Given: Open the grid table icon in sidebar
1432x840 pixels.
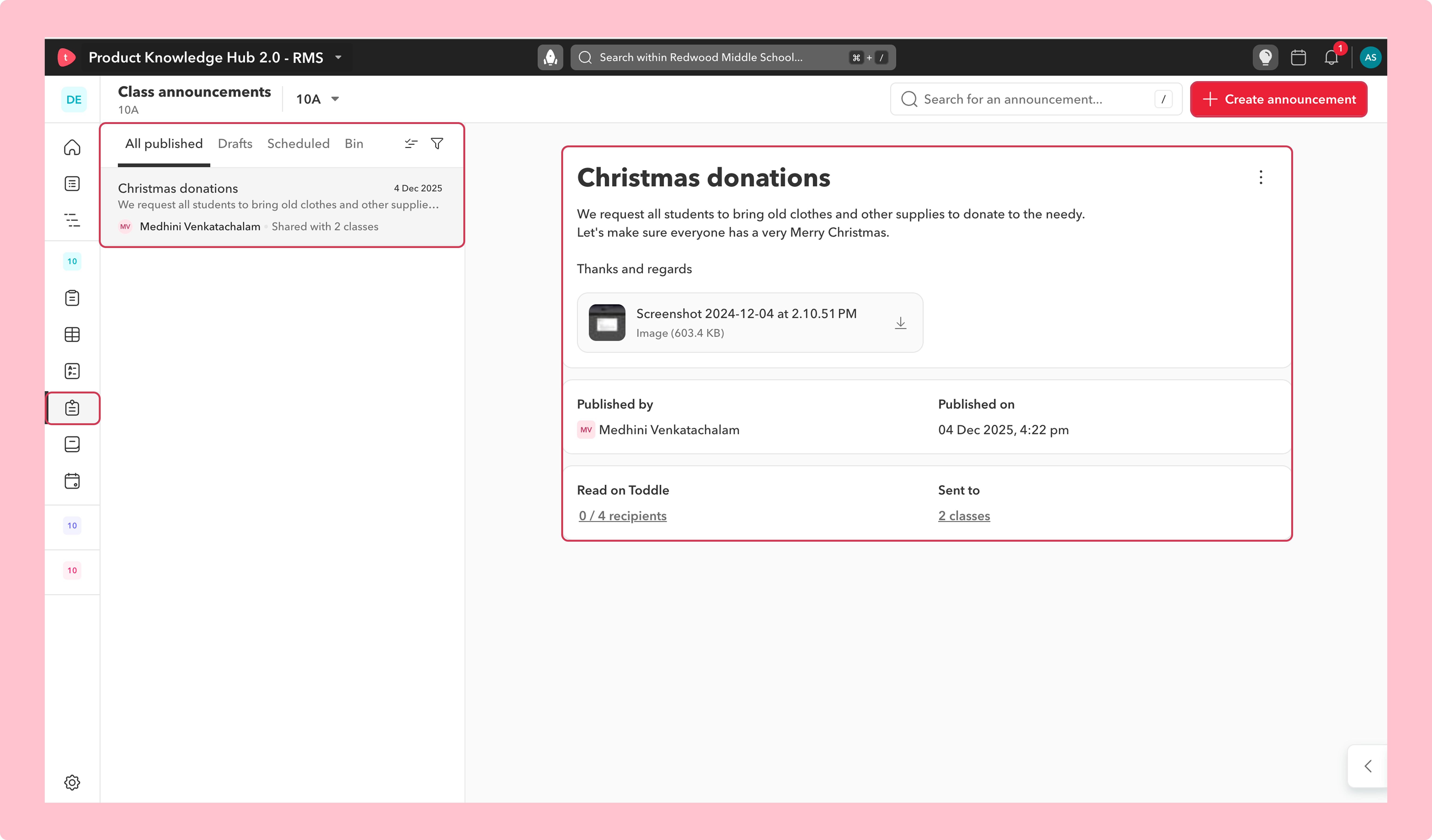Looking at the screenshot, I should (72, 335).
